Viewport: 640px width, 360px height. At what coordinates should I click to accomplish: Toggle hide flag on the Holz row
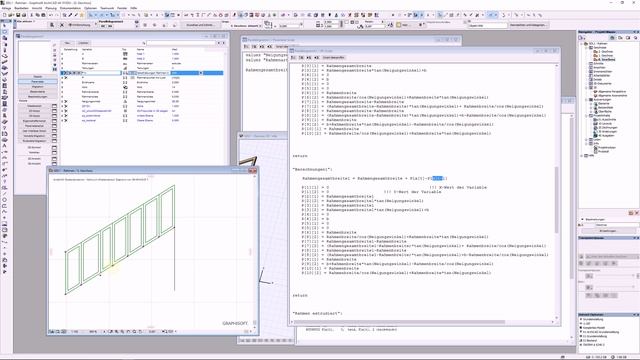[62, 87]
